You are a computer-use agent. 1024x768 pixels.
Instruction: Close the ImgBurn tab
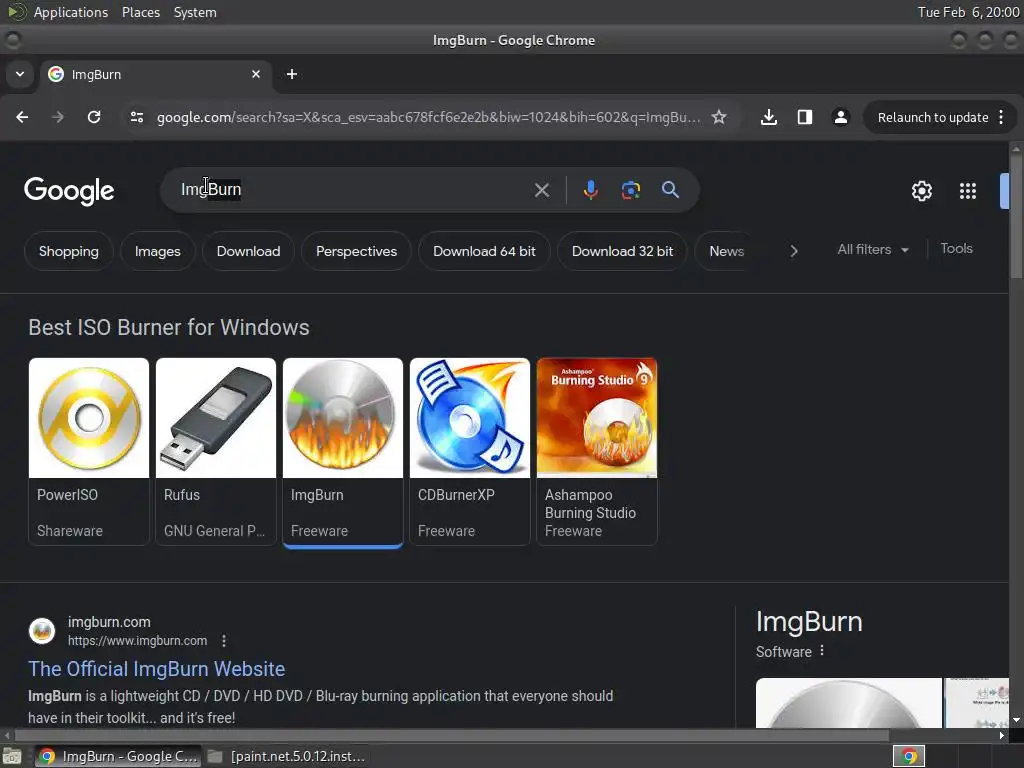coord(256,74)
